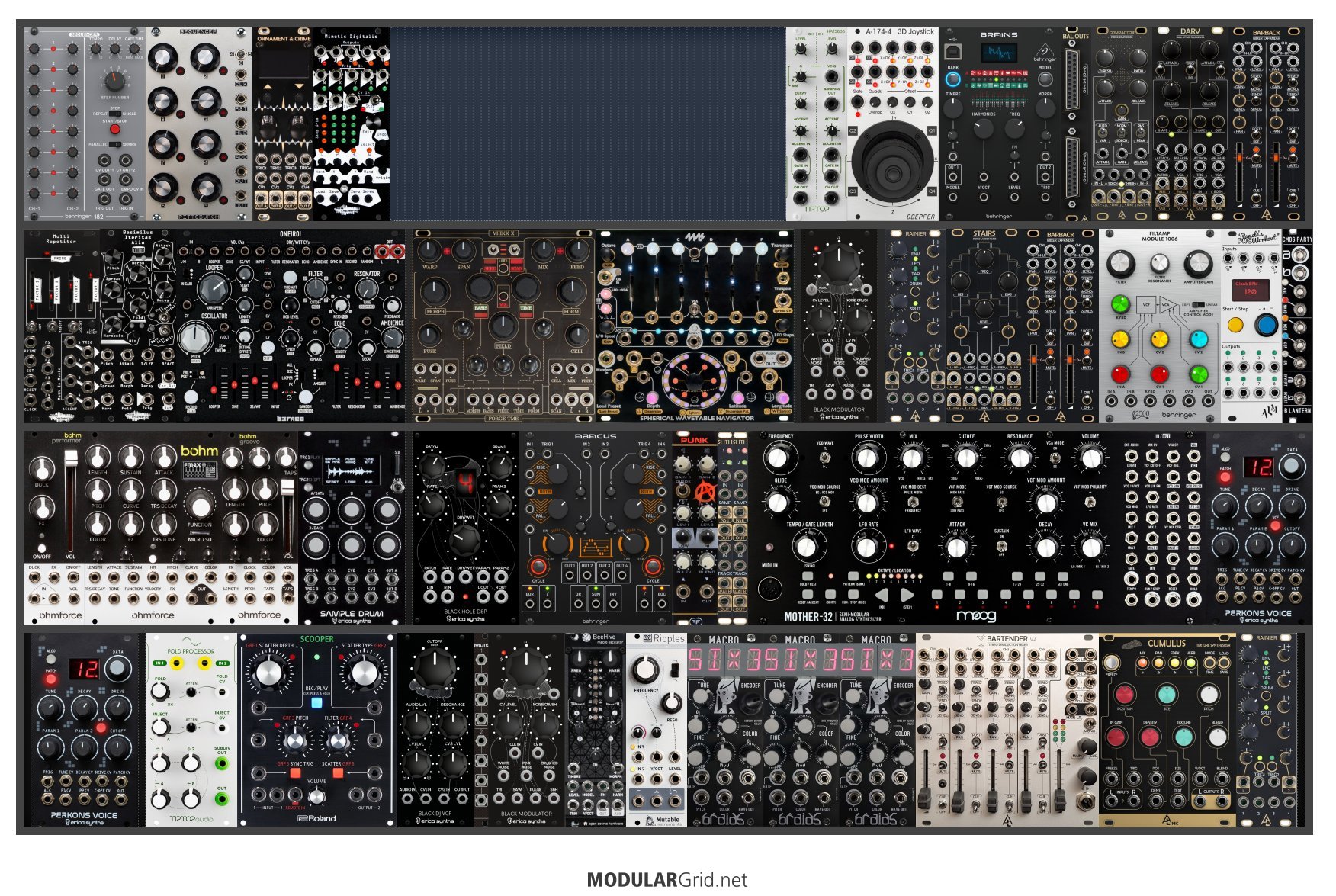The image size is (1336, 896).
Task: Click the Mother-32 left arrow (KB) button
Action: click(882, 595)
